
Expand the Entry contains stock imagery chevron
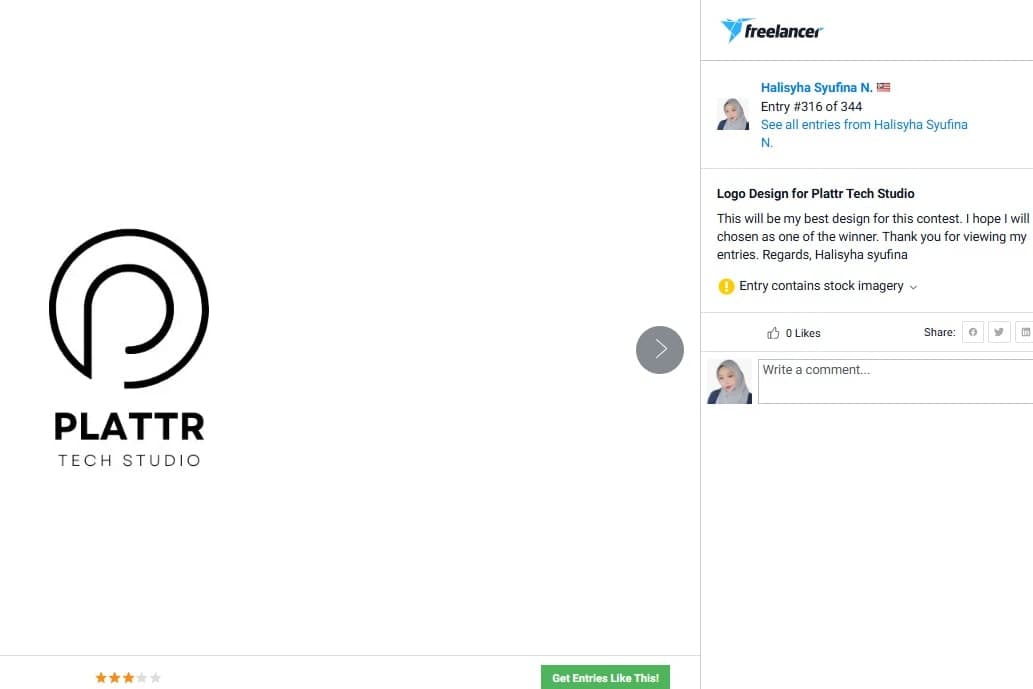[913, 287]
